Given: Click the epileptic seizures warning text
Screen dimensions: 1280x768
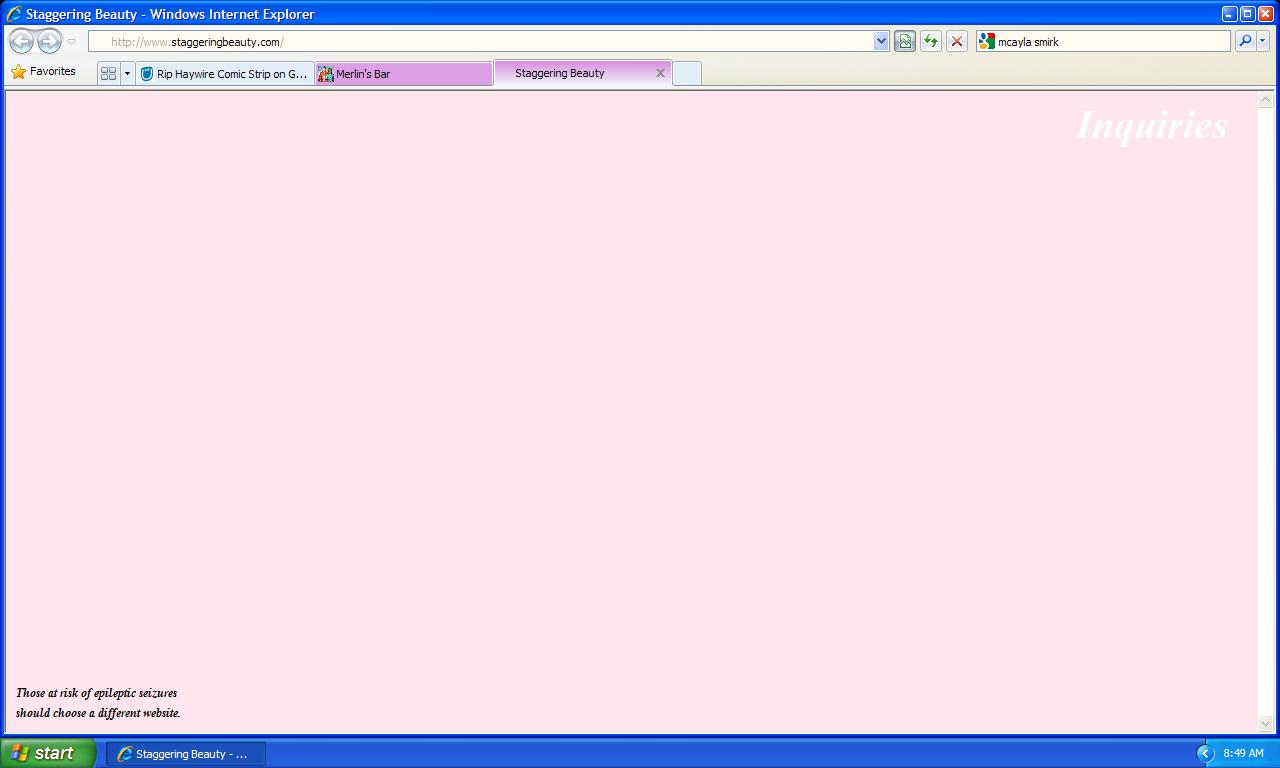Looking at the screenshot, I should (98, 703).
